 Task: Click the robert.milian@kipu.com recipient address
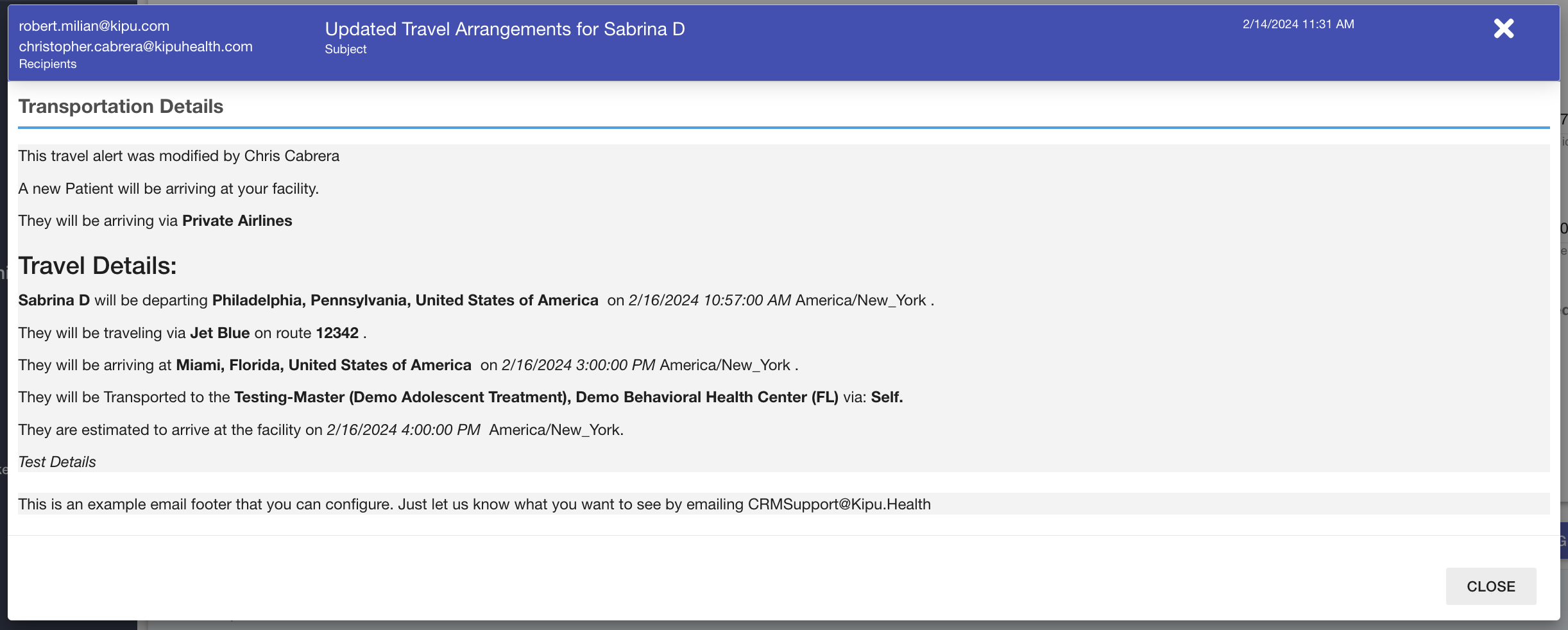(x=94, y=26)
